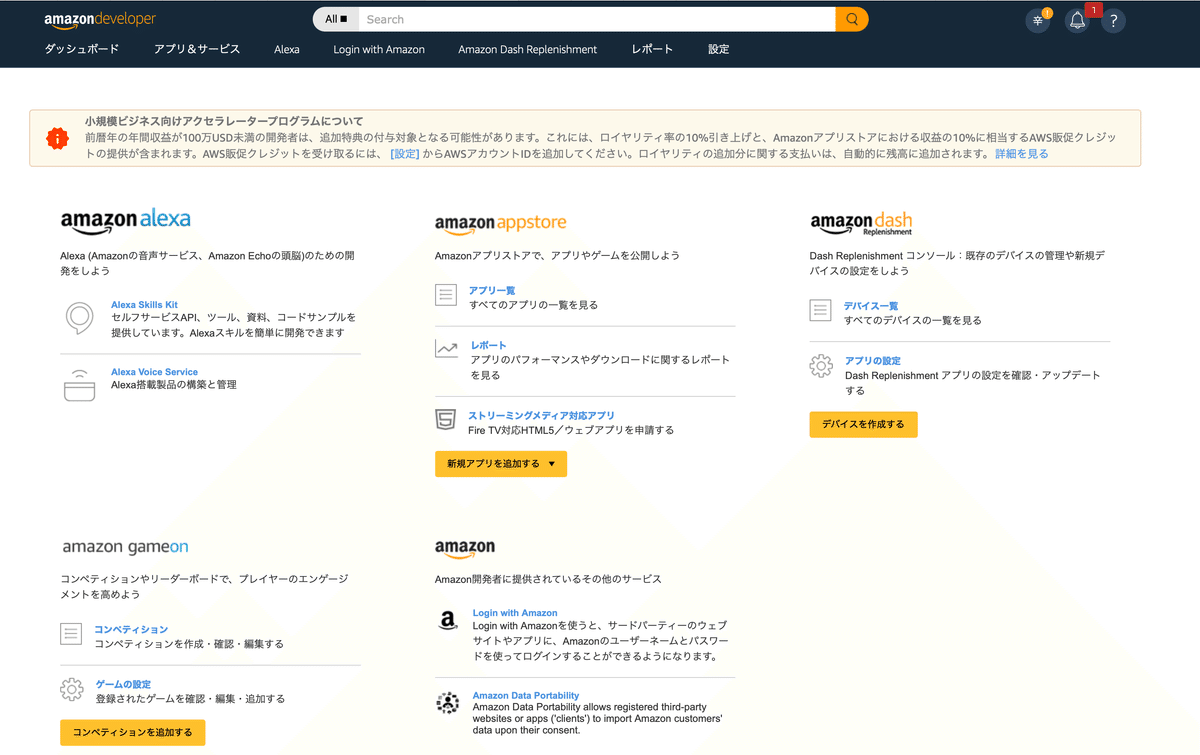Open the Amazon Data Portability link
1200x755 pixels.
[x=526, y=696]
